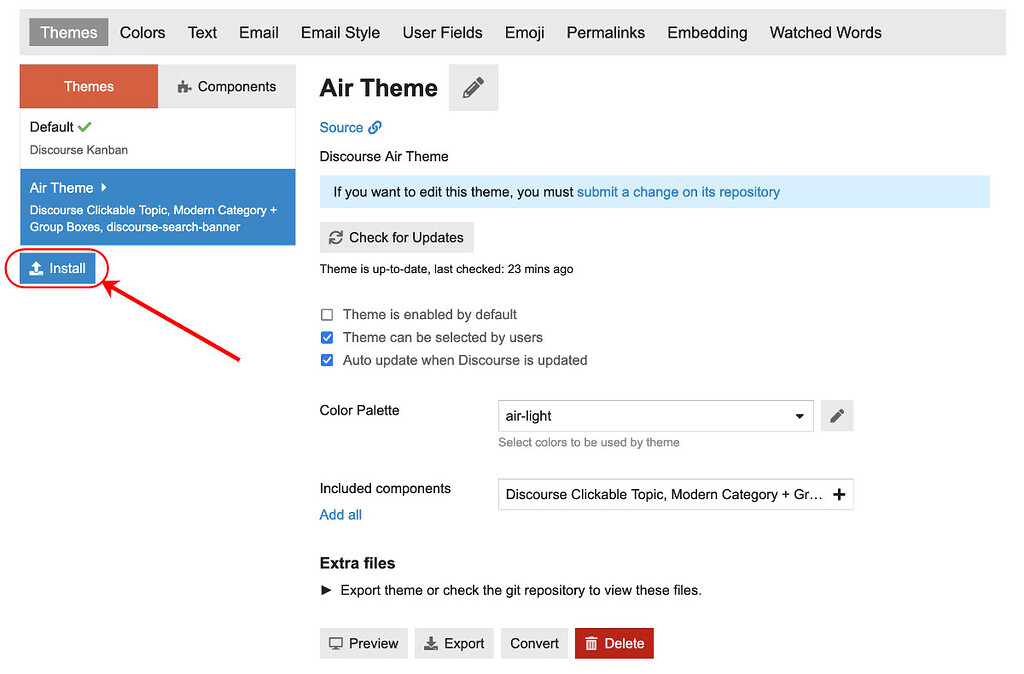This screenshot has width=1024, height=674.
Task: Preview the theme using the monitor button
Action: pos(364,643)
